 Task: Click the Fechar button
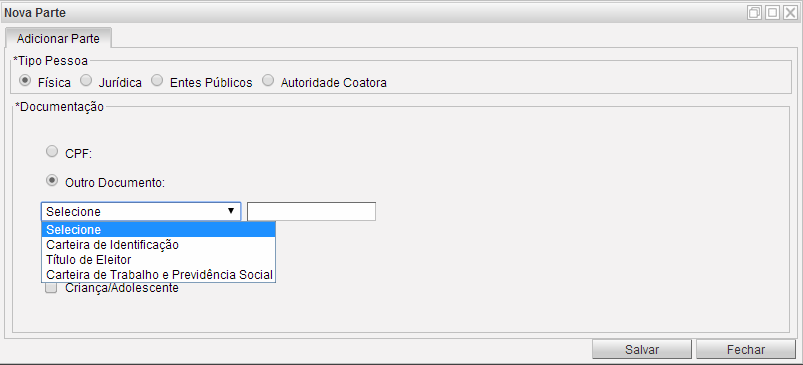(x=746, y=350)
